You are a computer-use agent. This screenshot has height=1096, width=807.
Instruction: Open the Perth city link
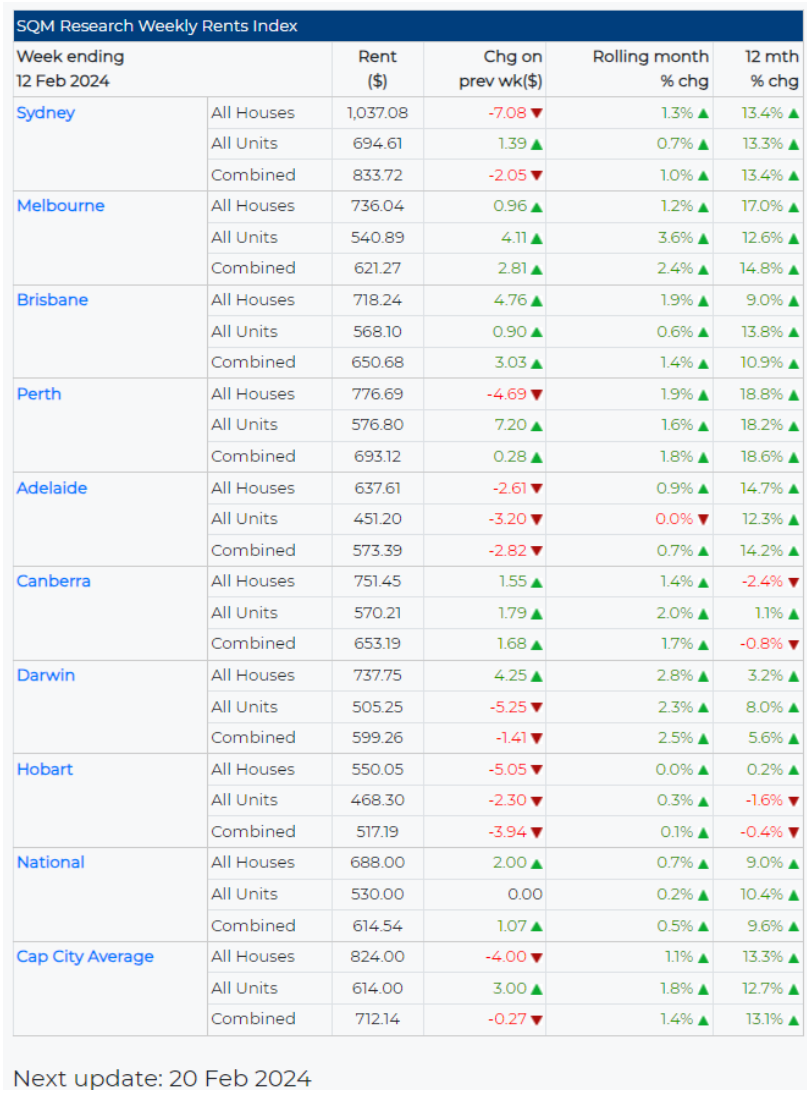click(39, 394)
